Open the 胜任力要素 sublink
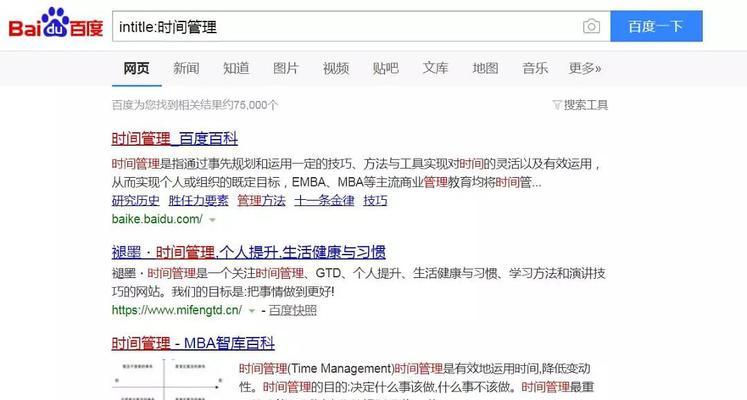The width and height of the screenshot is (747, 400). (x=199, y=200)
